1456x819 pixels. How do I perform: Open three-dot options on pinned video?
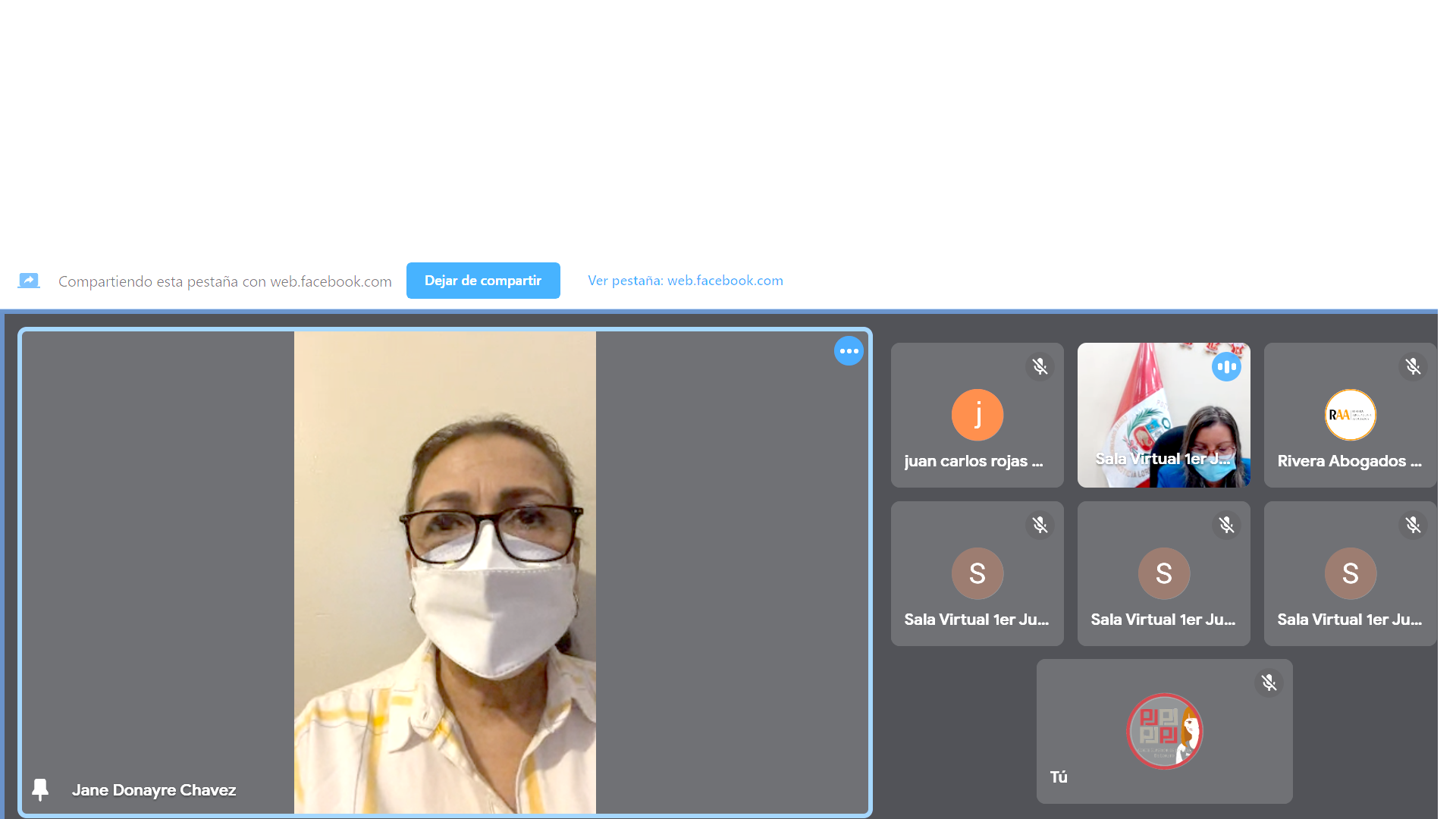pyautogui.click(x=849, y=351)
